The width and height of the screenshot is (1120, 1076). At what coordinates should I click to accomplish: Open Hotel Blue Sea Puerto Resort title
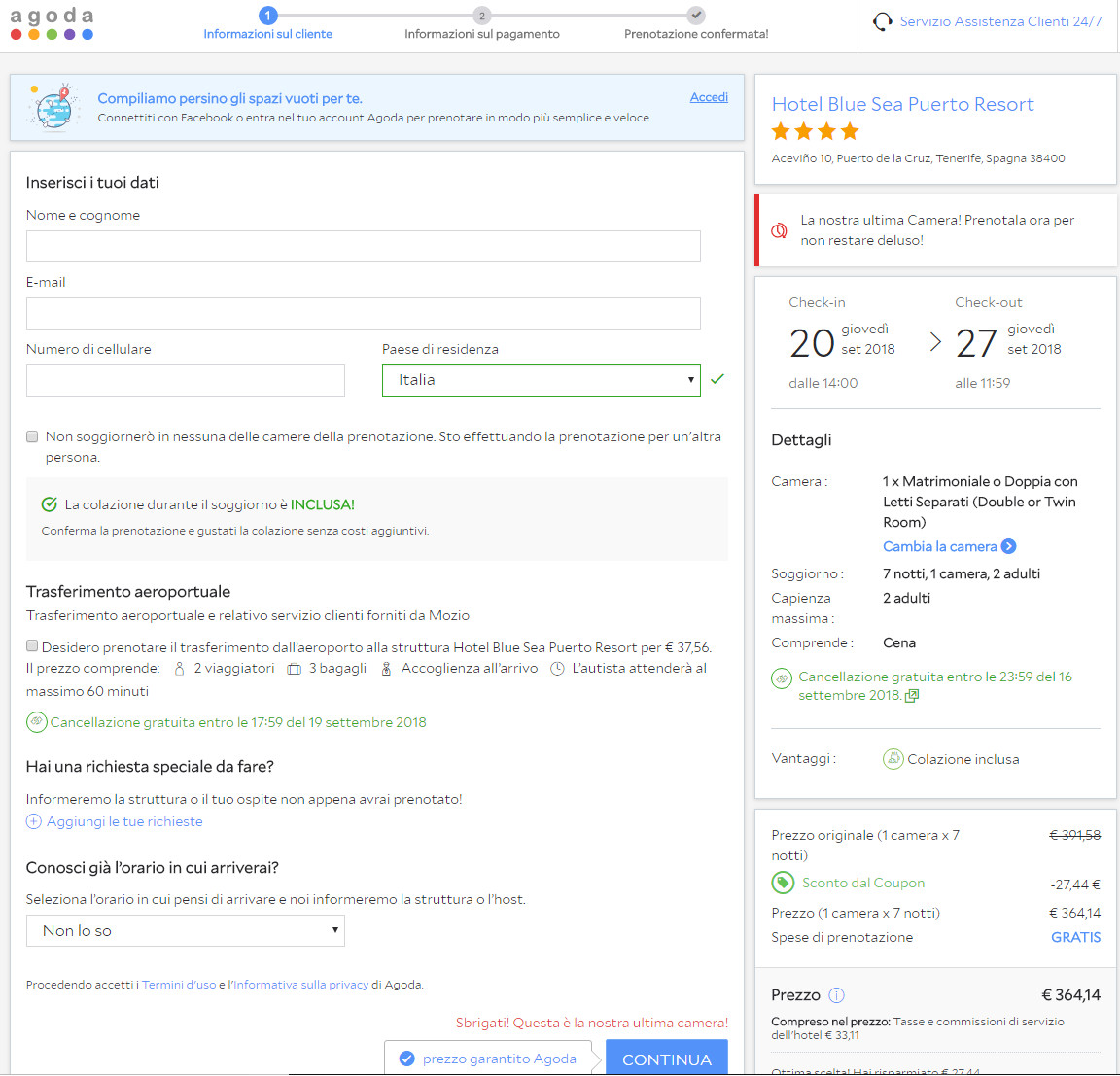(x=903, y=104)
